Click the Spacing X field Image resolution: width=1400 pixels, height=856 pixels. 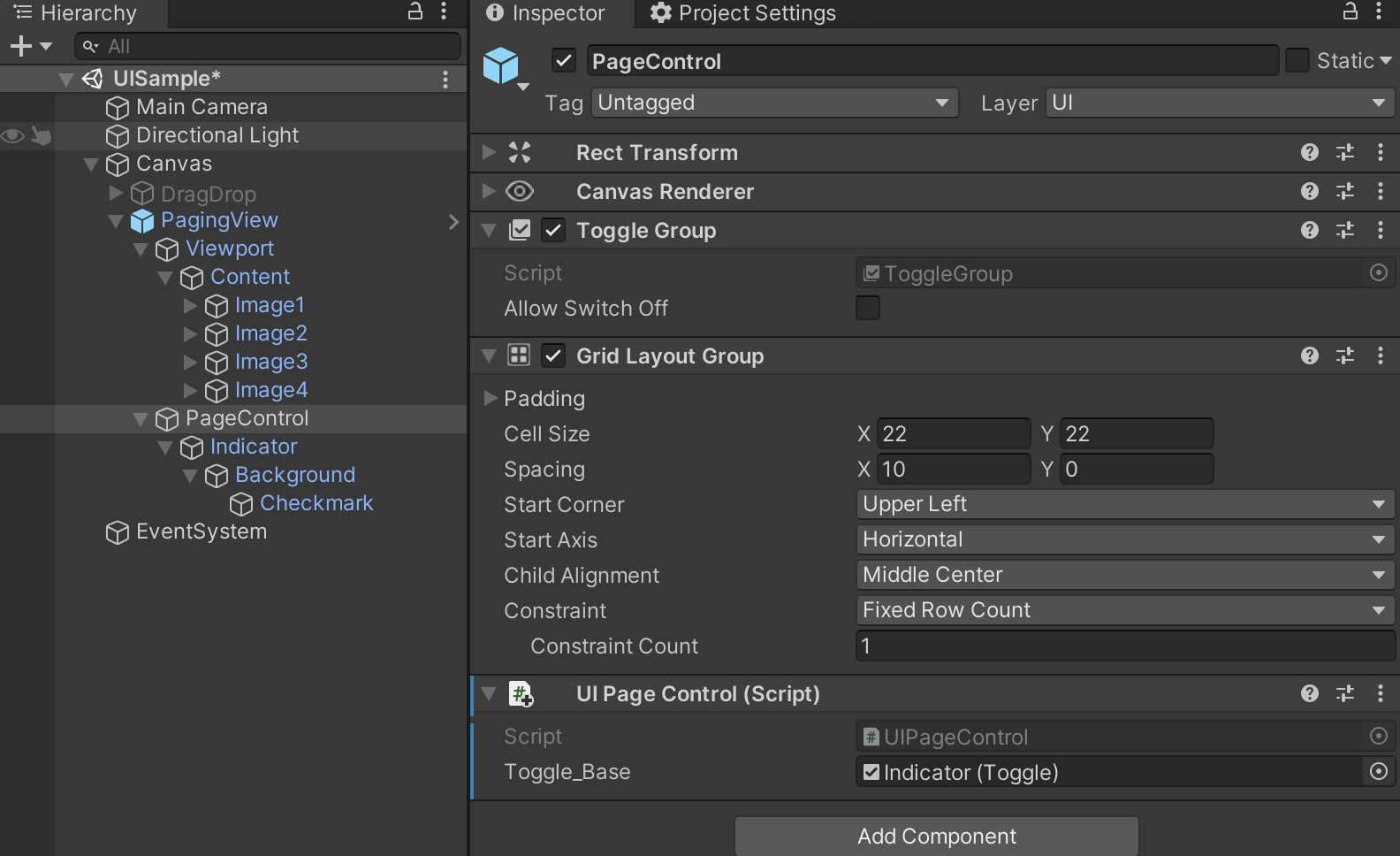click(x=954, y=469)
